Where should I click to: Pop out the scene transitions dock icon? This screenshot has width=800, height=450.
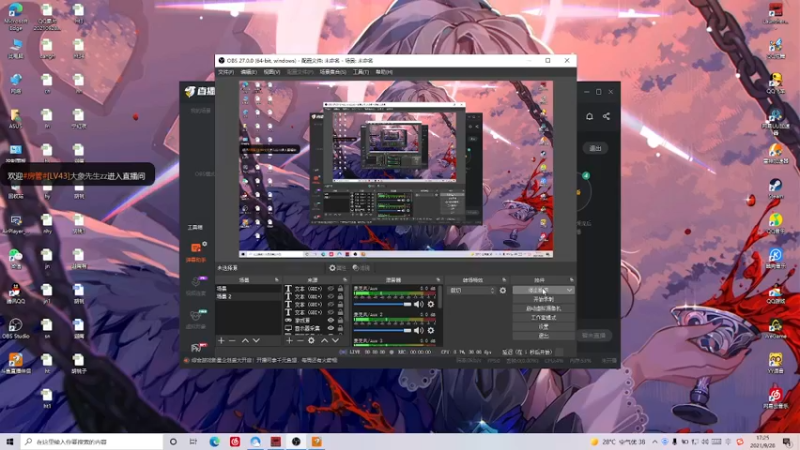504,280
